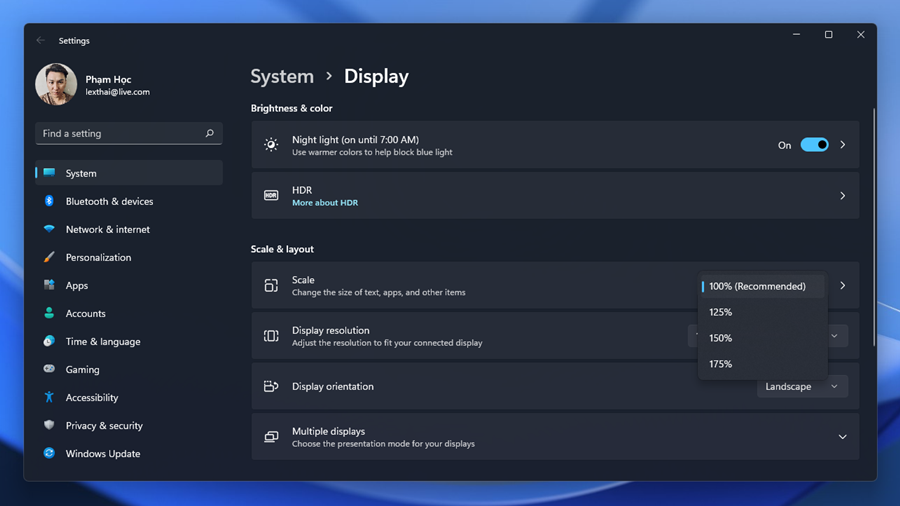Click the Accessibility figure icon
The image size is (900, 506).
pyautogui.click(x=49, y=397)
